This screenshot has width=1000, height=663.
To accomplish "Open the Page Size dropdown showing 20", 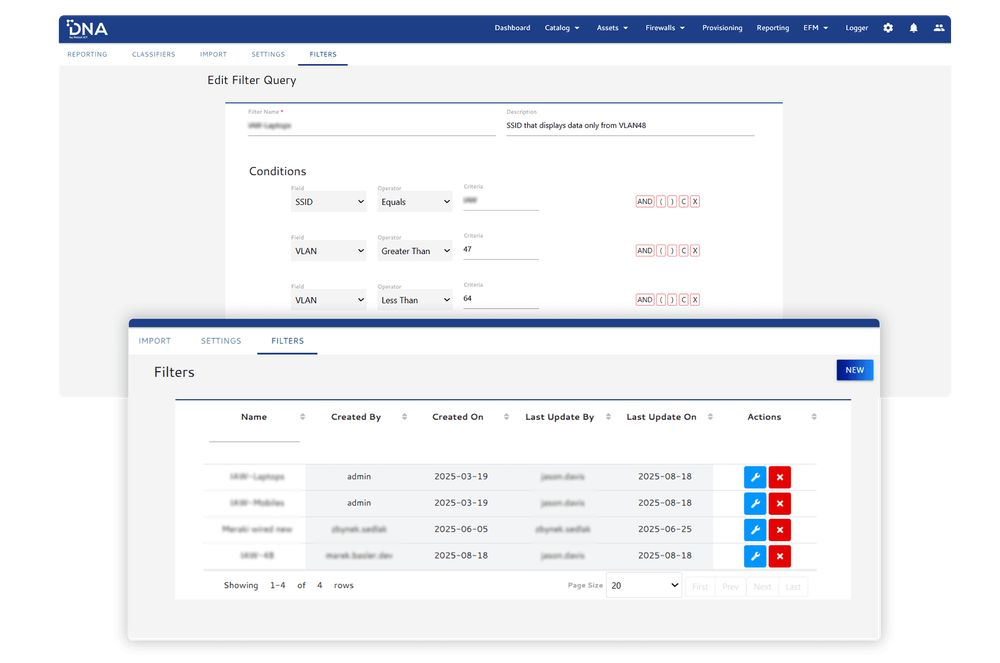I will (x=644, y=586).
